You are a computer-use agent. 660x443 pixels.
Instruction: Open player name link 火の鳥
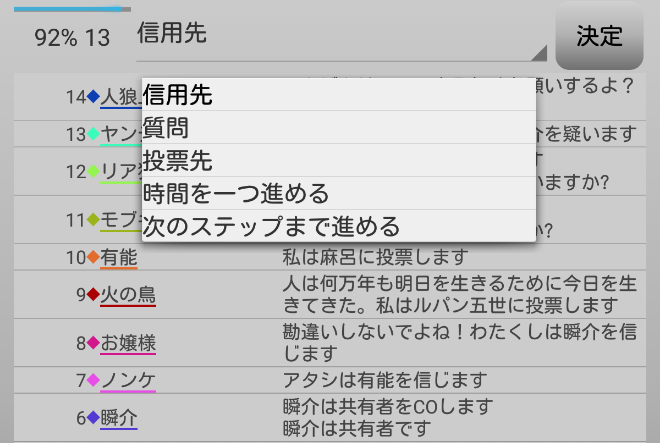127,294
